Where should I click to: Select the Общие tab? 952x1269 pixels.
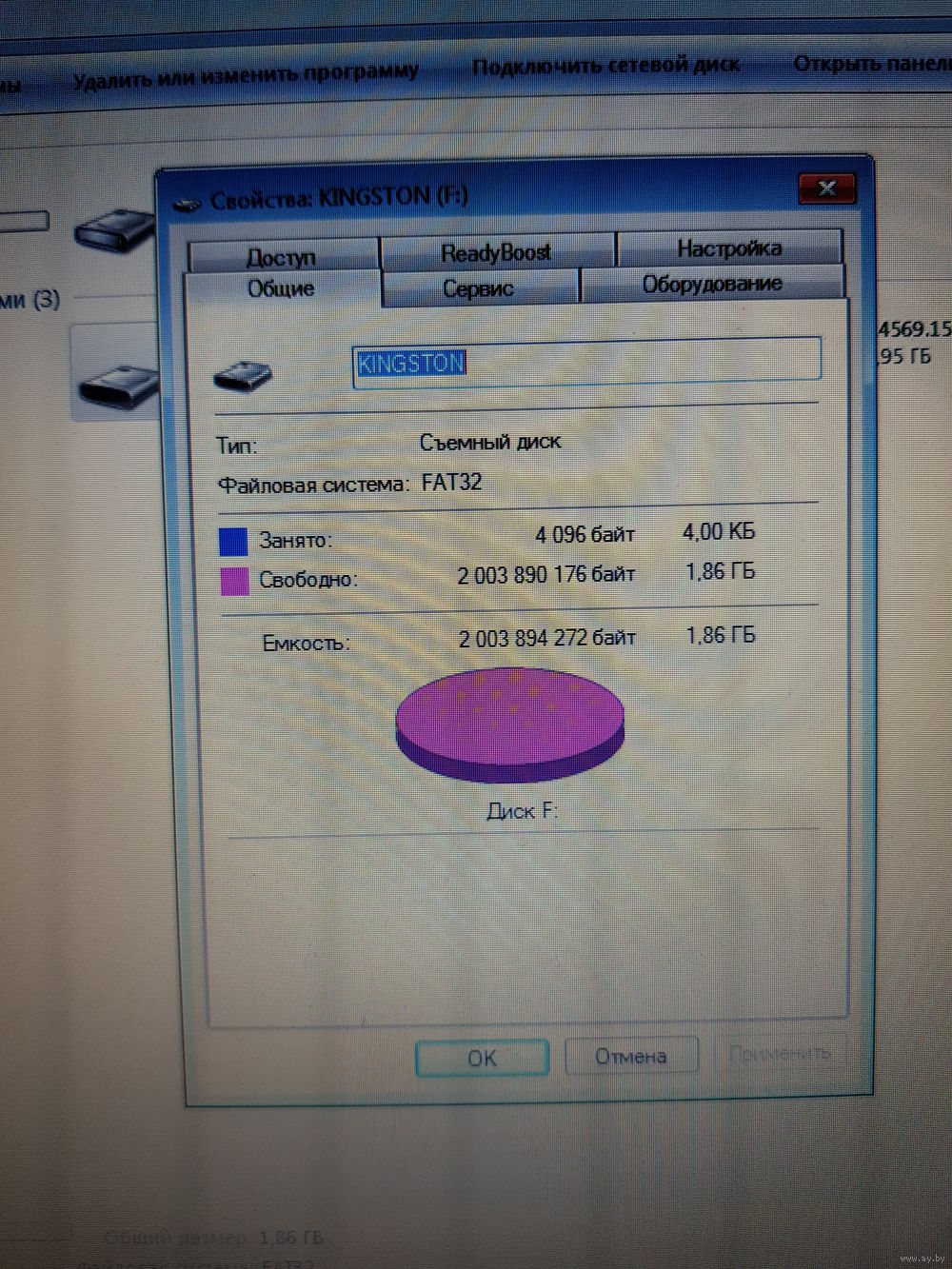click(282, 288)
